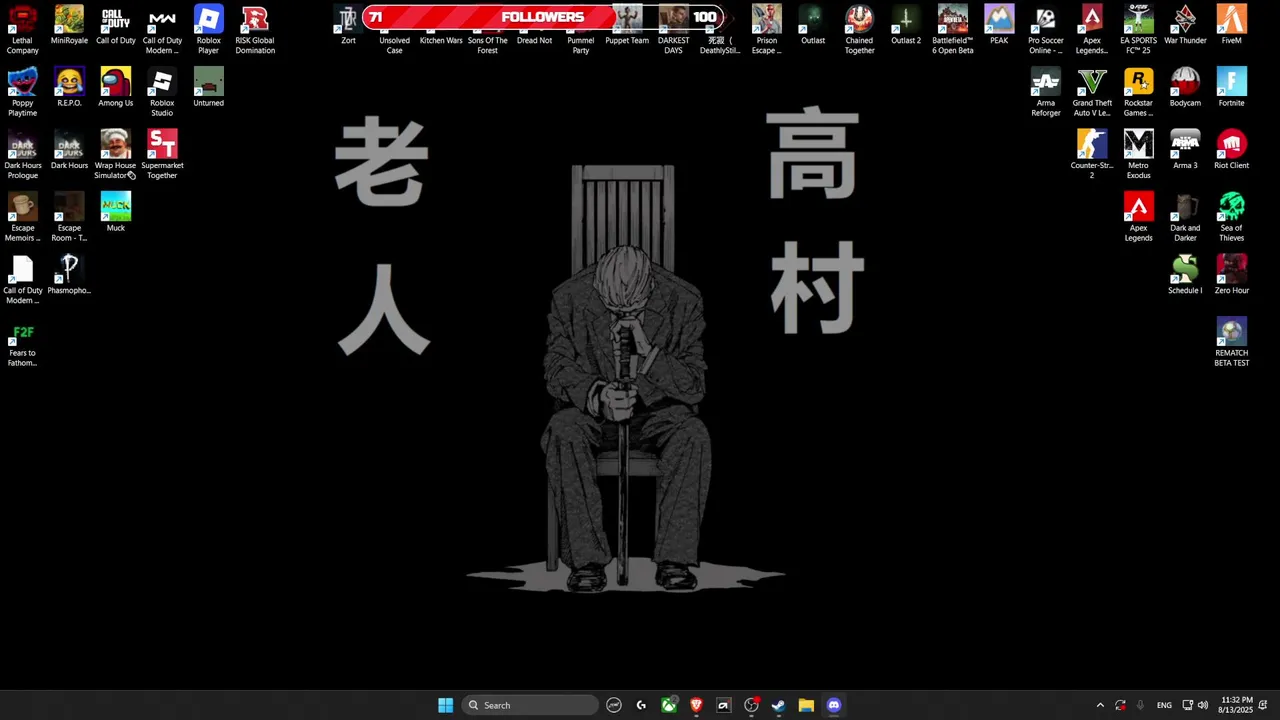This screenshot has width=1280, height=720.
Task: Click the Prison Escape desktop shortcut
Action: (x=766, y=30)
